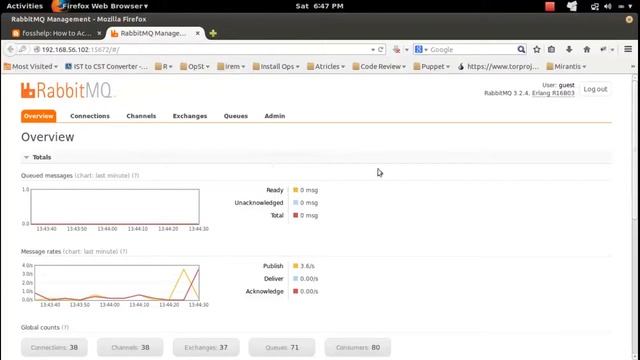Viewport: 640px width, 360px height.
Task: Click the Connections: 38 count button
Action: click(54, 347)
